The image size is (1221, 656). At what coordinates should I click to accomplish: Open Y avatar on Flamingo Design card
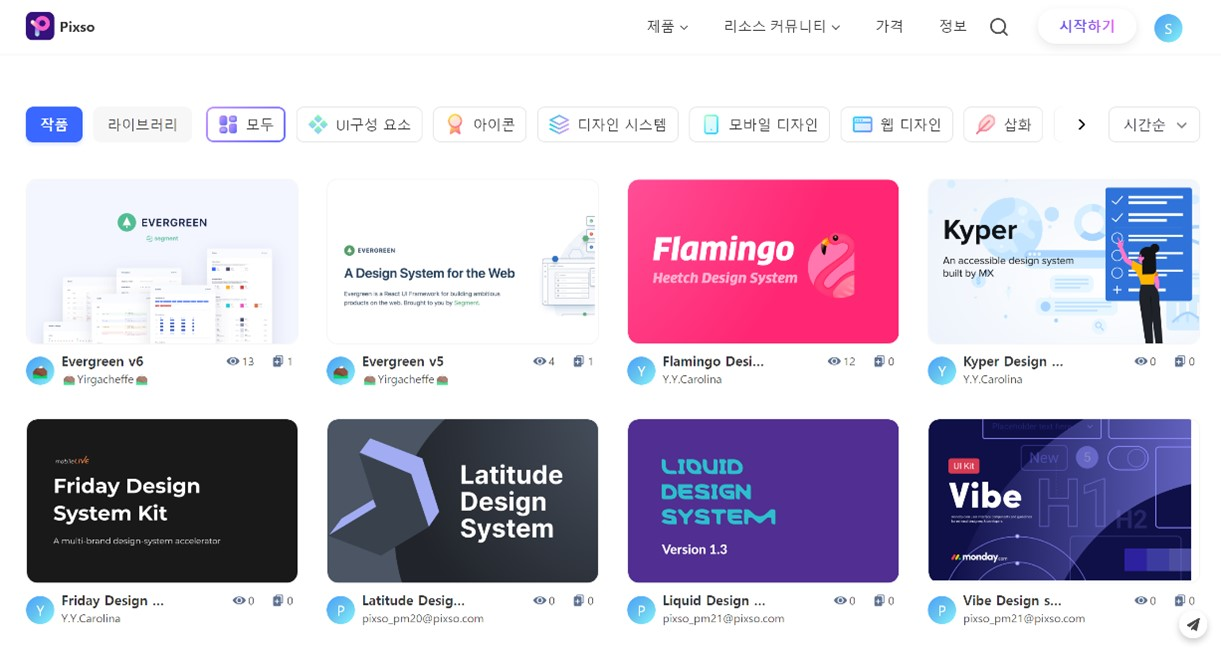pyautogui.click(x=641, y=370)
